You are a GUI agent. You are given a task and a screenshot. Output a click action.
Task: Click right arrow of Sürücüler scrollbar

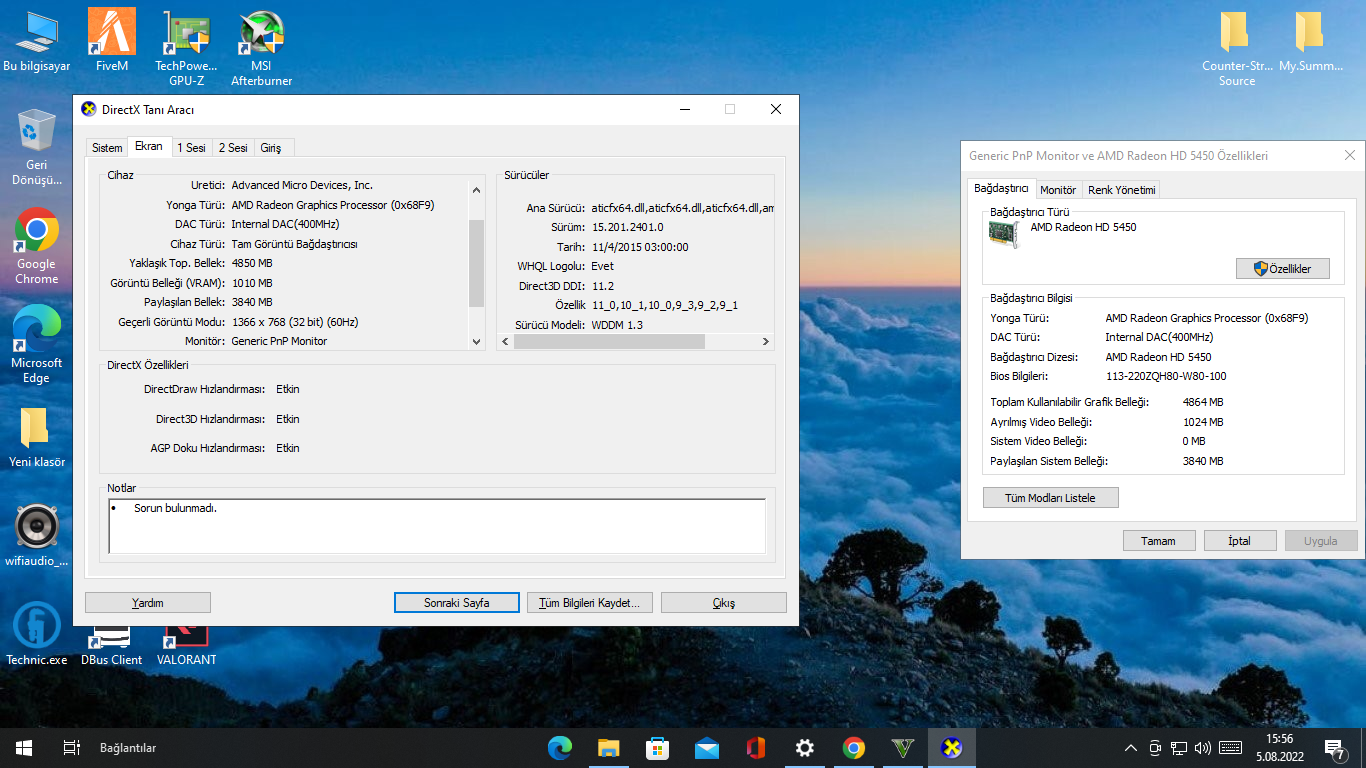766,342
